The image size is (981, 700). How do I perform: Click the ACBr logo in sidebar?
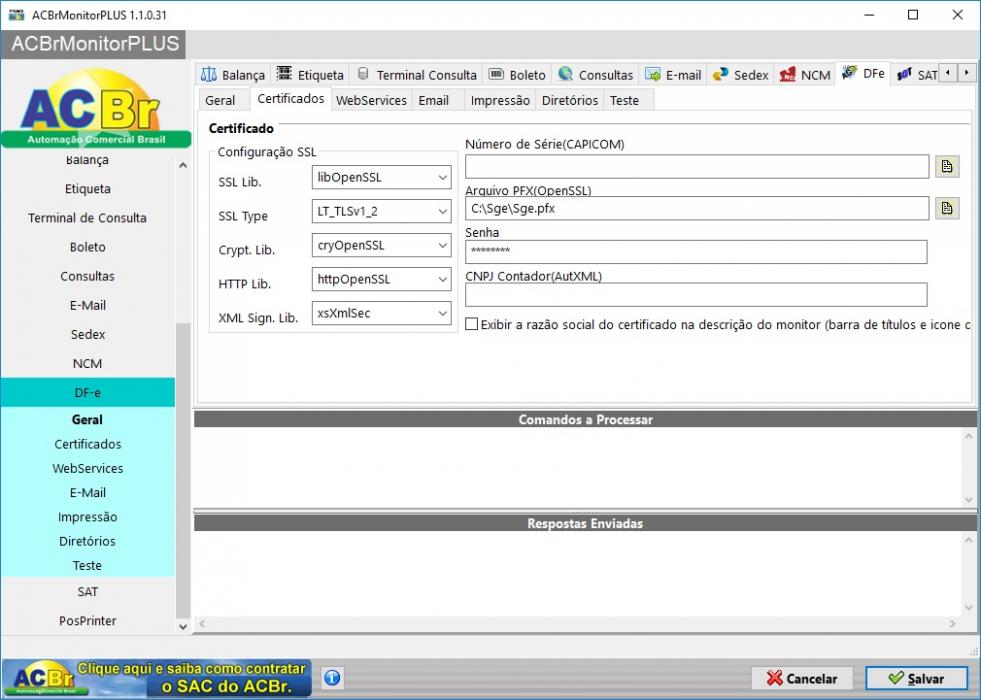(96, 109)
